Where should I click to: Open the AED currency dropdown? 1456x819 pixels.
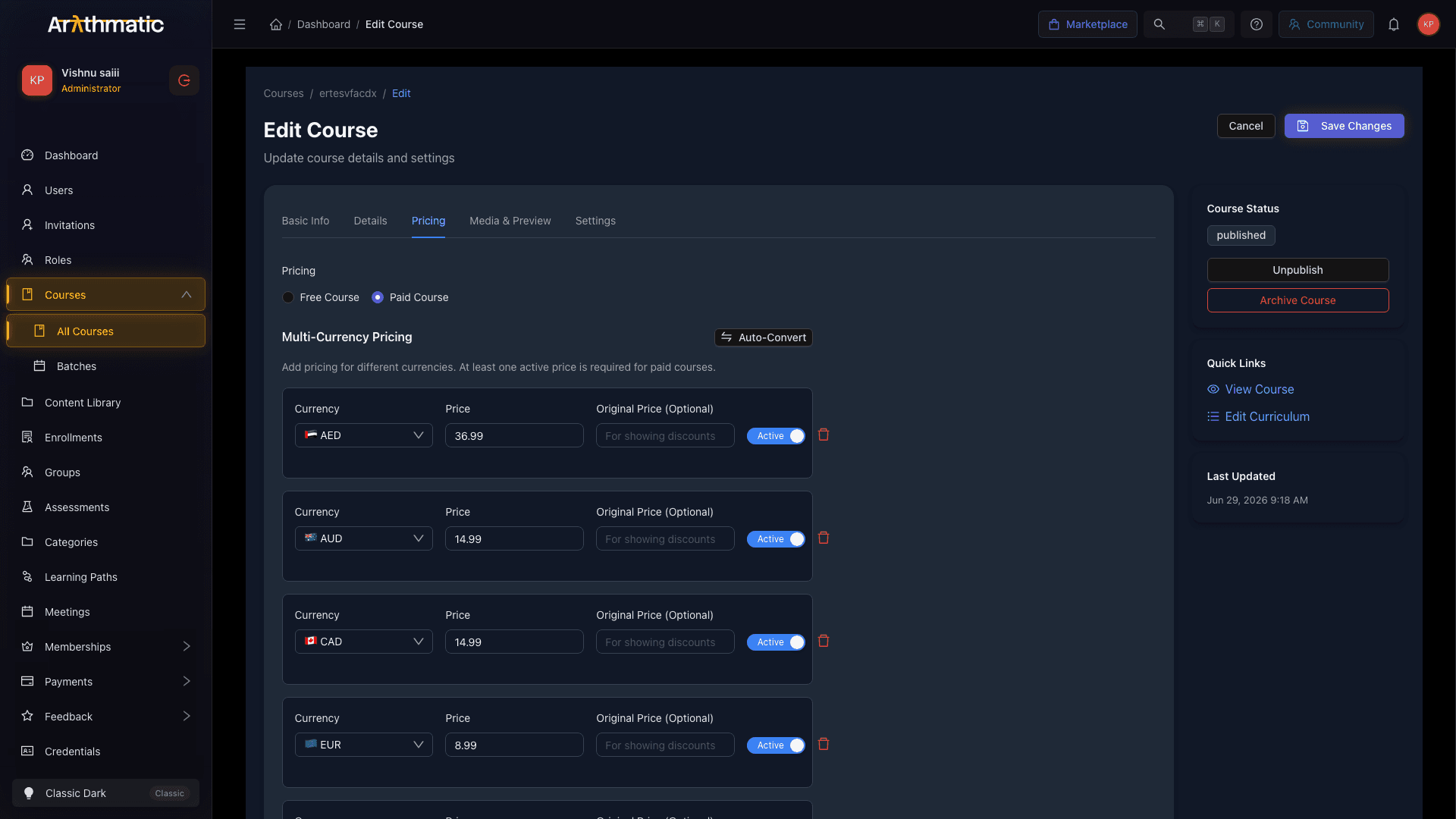coord(363,435)
